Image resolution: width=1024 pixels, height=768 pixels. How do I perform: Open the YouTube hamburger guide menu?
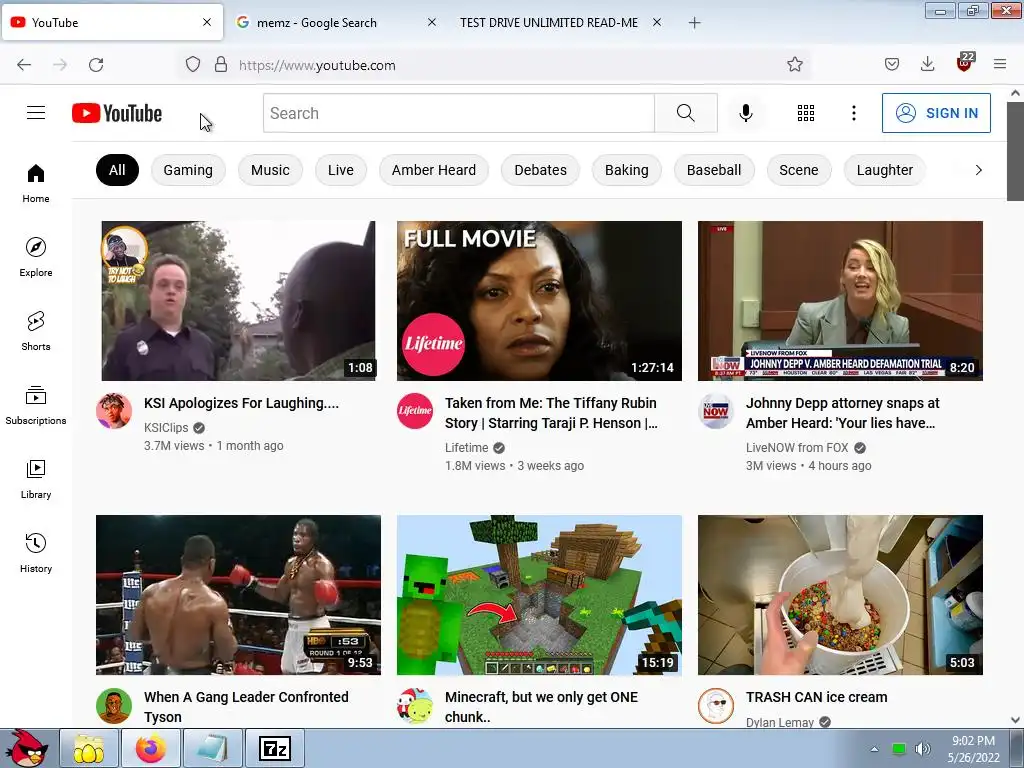pyautogui.click(x=36, y=113)
